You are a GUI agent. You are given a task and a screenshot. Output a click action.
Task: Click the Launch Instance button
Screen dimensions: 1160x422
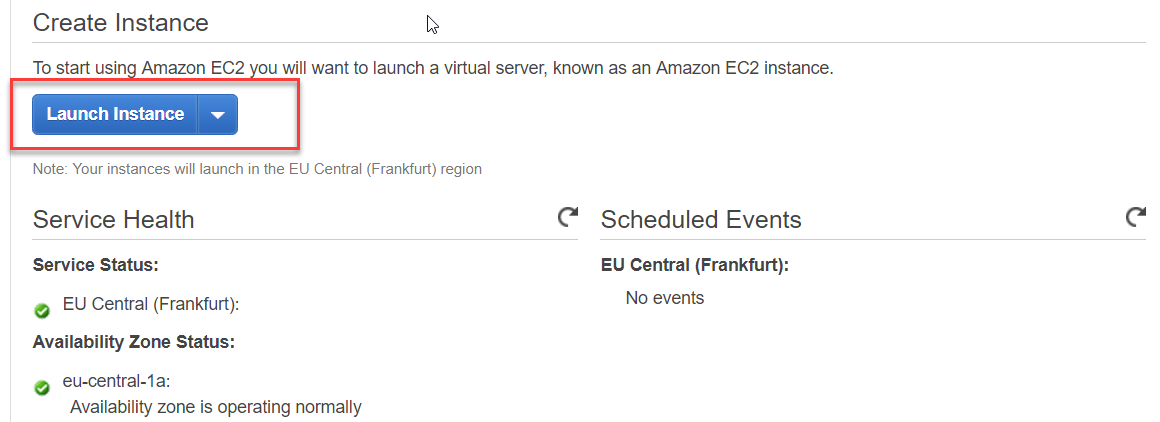click(115, 114)
